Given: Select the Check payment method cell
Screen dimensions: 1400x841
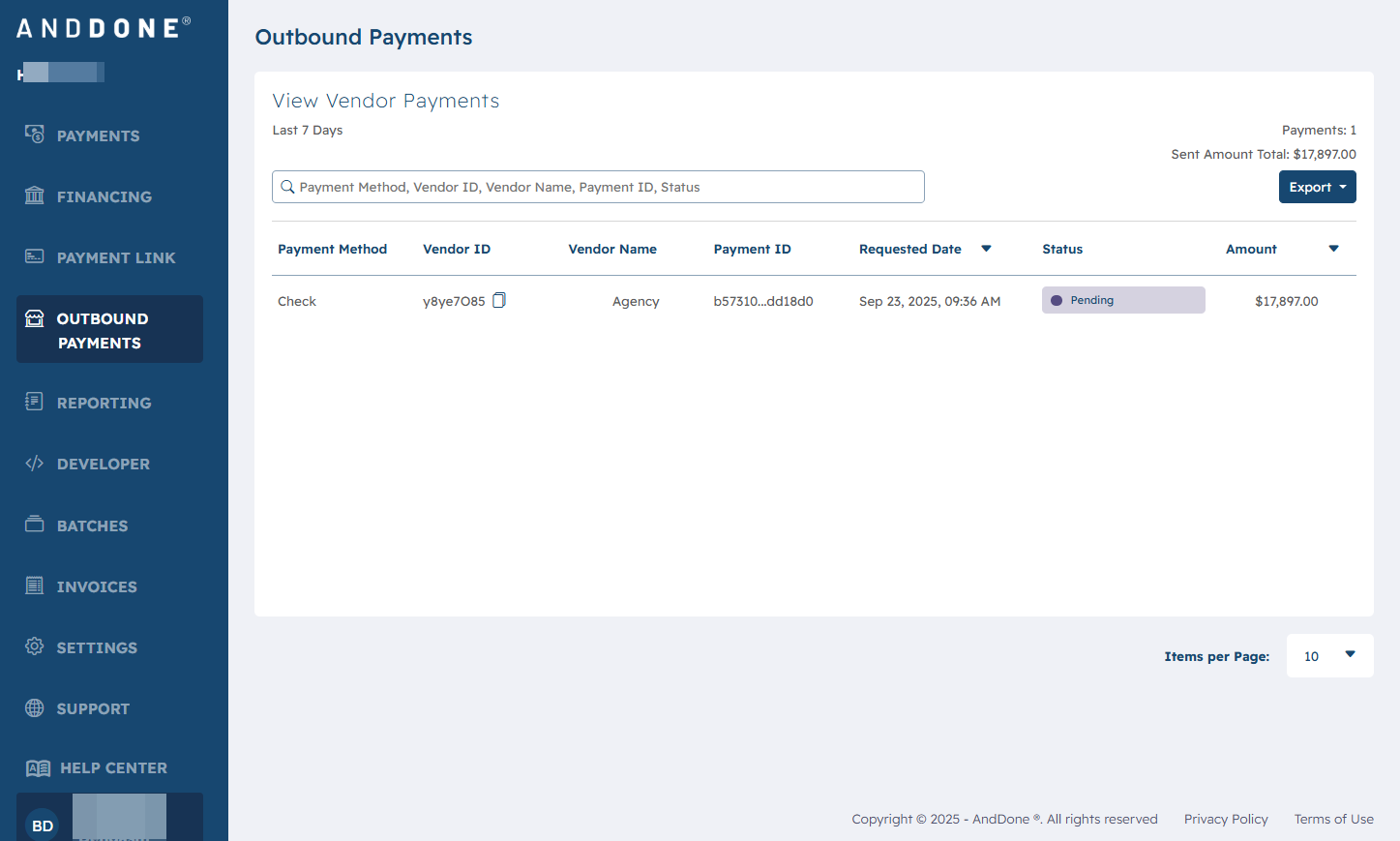Looking at the screenshot, I should click(297, 301).
